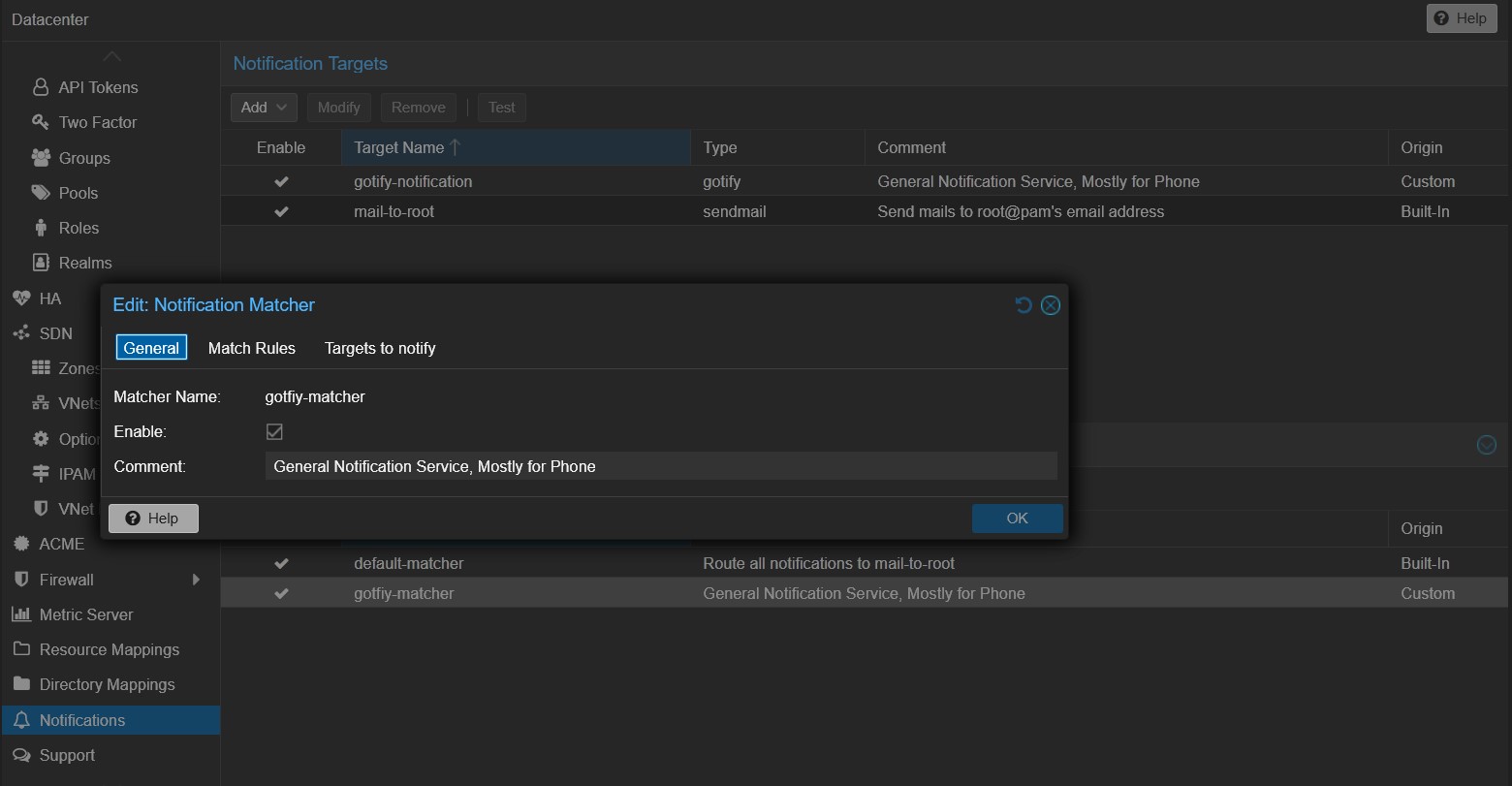The image size is (1512, 786).
Task: Click Custom origin of gotify-notification
Action: pos(1428,181)
